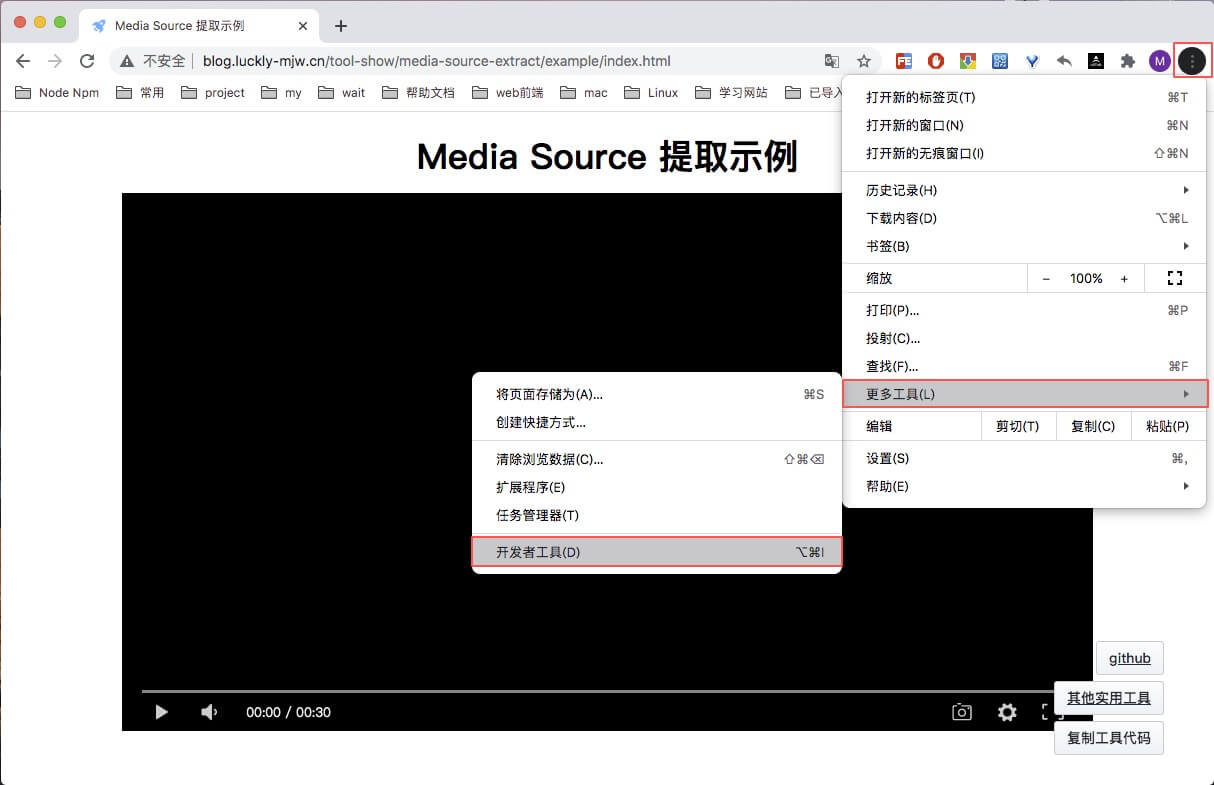The image size is (1214, 785).
Task: Mute the video with the speaker icon
Action: tap(209, 712)
